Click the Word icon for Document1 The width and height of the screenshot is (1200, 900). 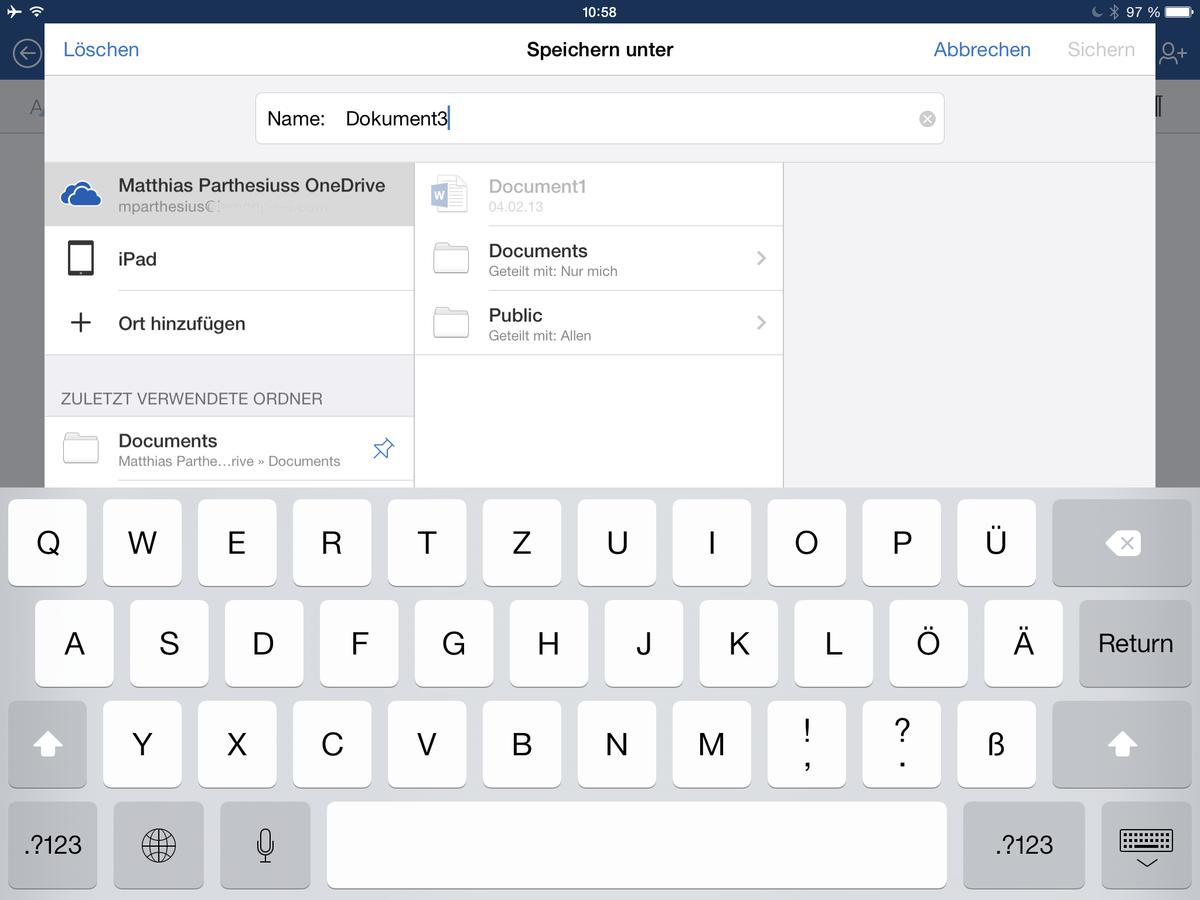click(450, 194)
